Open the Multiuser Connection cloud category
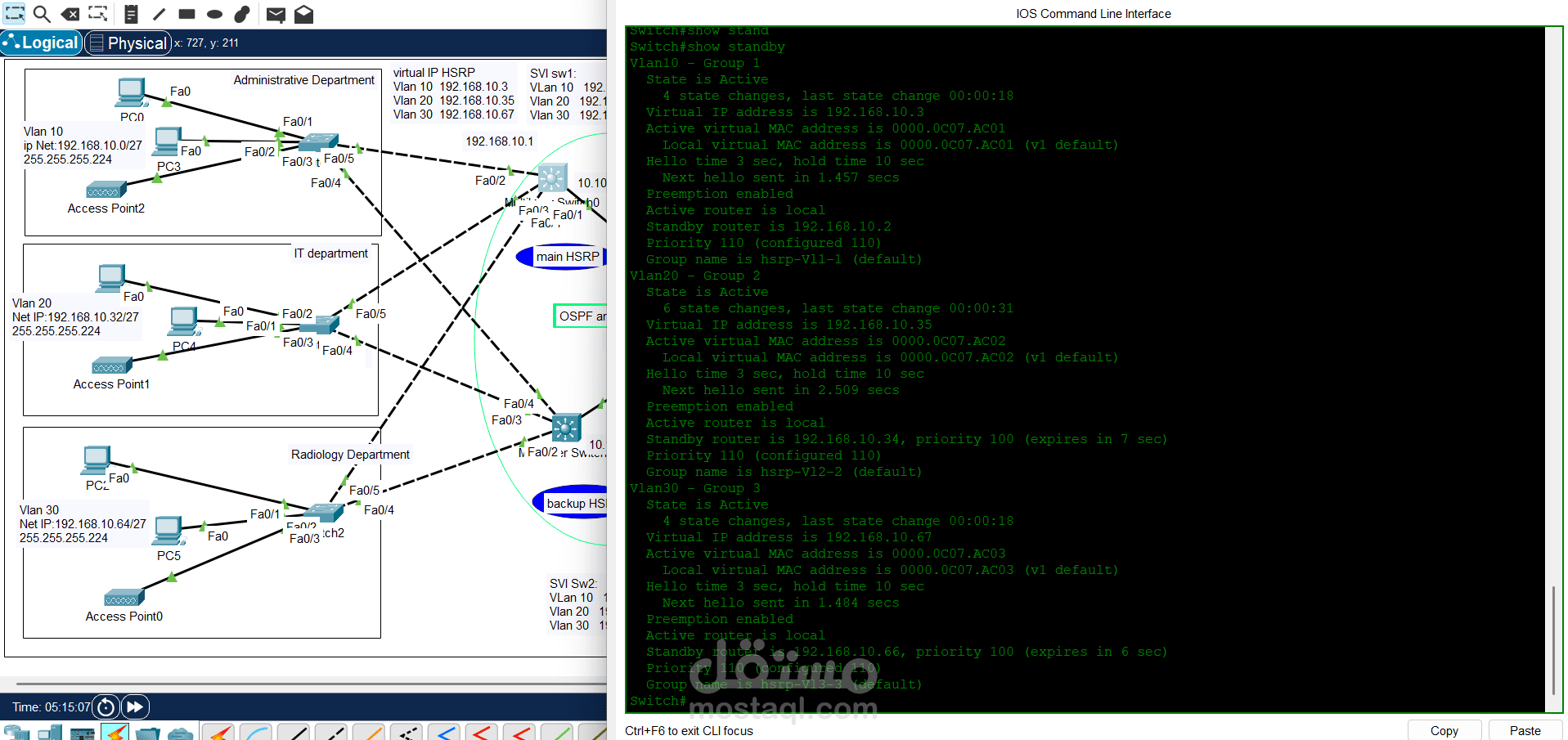Viewport: 1568px width, 740px height. pos(180,733)
